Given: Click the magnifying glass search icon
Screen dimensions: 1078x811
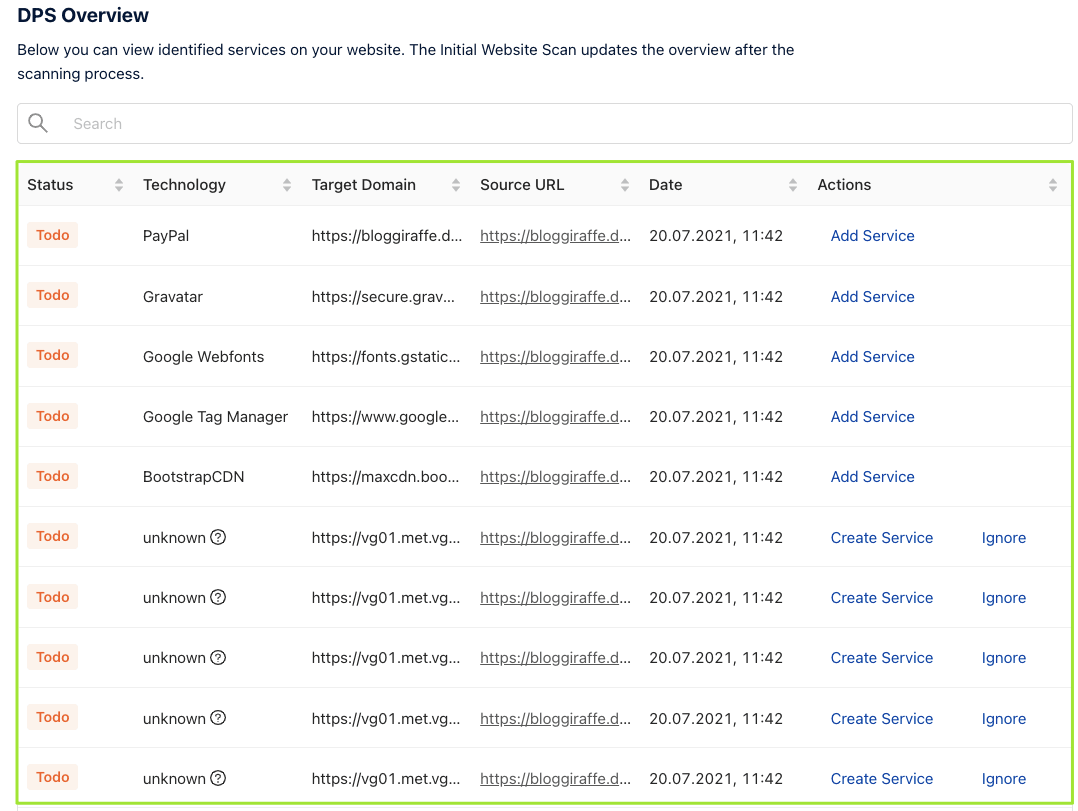Looking at the screenshot, I should click(x=38, y=123).
